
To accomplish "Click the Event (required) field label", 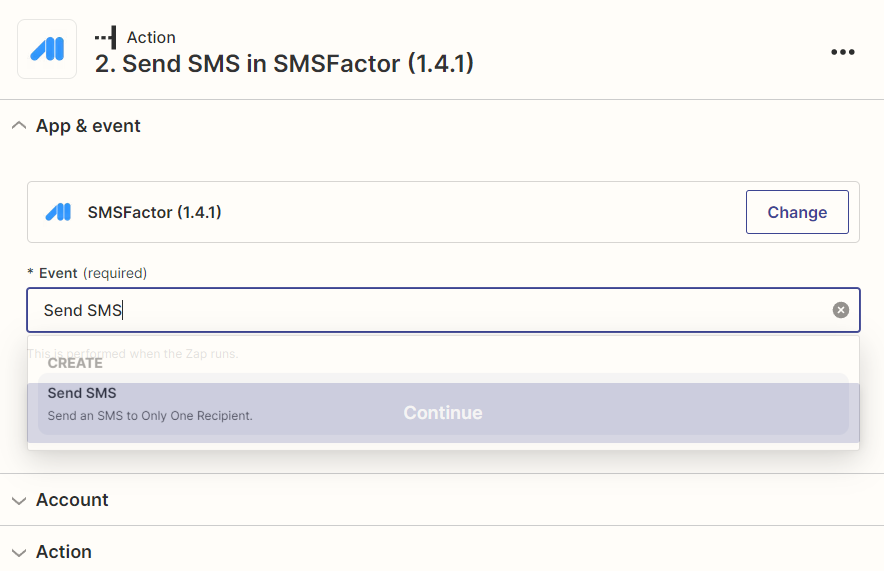I will coord(87,273).
